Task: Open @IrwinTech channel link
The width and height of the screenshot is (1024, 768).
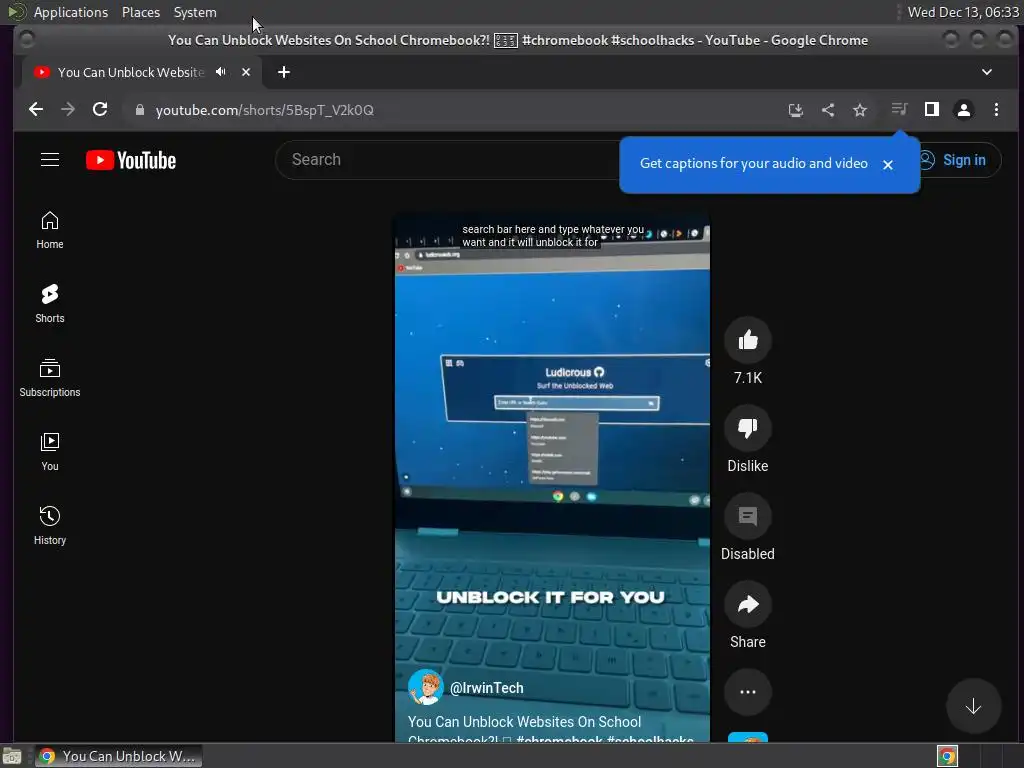Action: click(x=487, y=688)
